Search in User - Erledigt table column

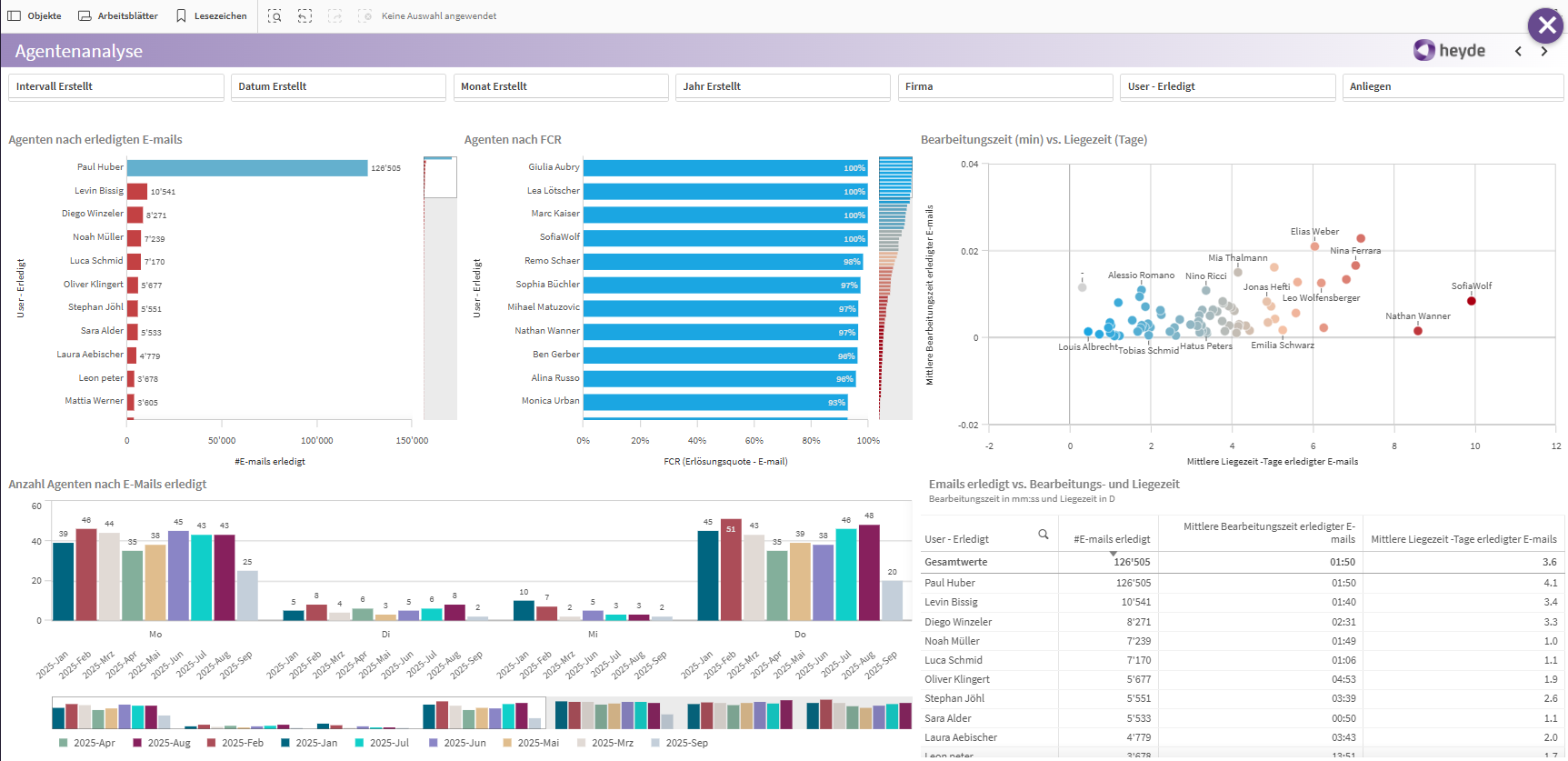tap(1043, 535)
